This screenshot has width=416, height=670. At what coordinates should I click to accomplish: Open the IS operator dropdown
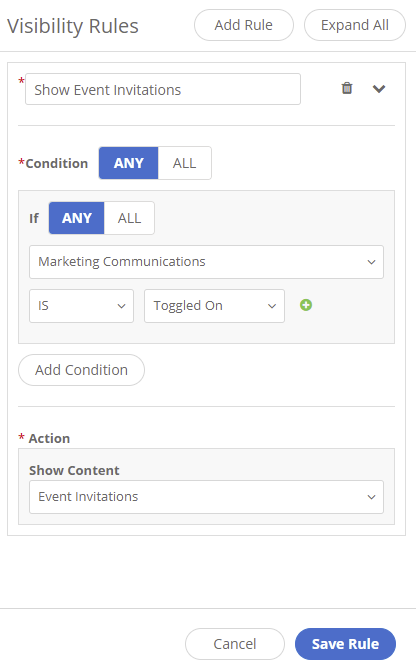click(x=81, y=306)
